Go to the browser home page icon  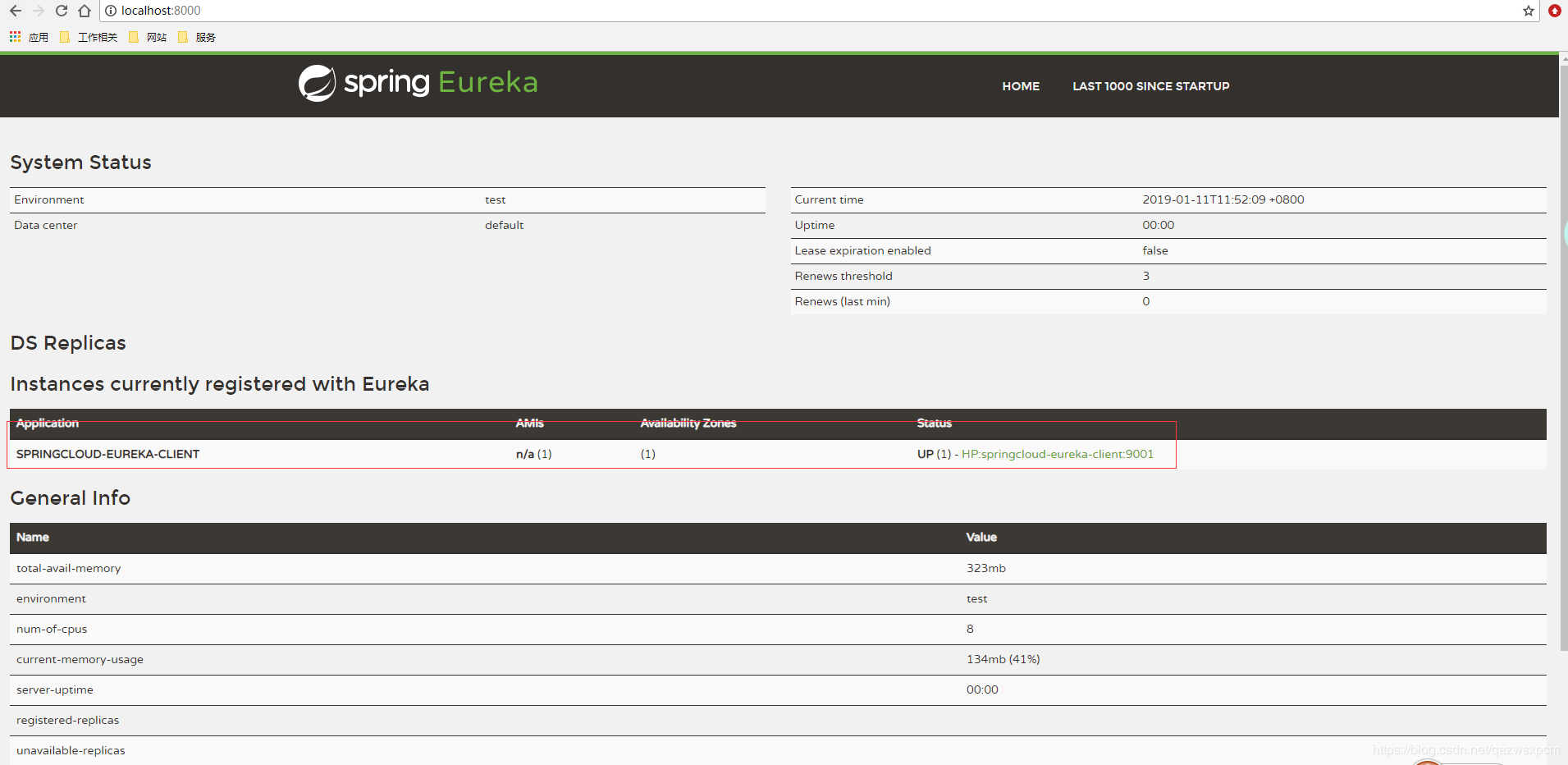pyautogui.click(x=85, y=11)
